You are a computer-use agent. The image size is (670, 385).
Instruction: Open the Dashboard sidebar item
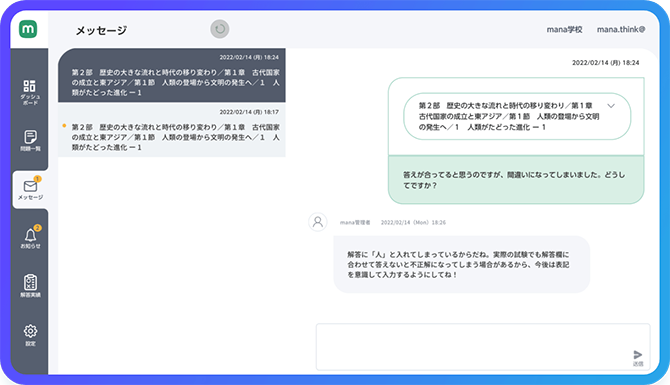tap(30, 92)
